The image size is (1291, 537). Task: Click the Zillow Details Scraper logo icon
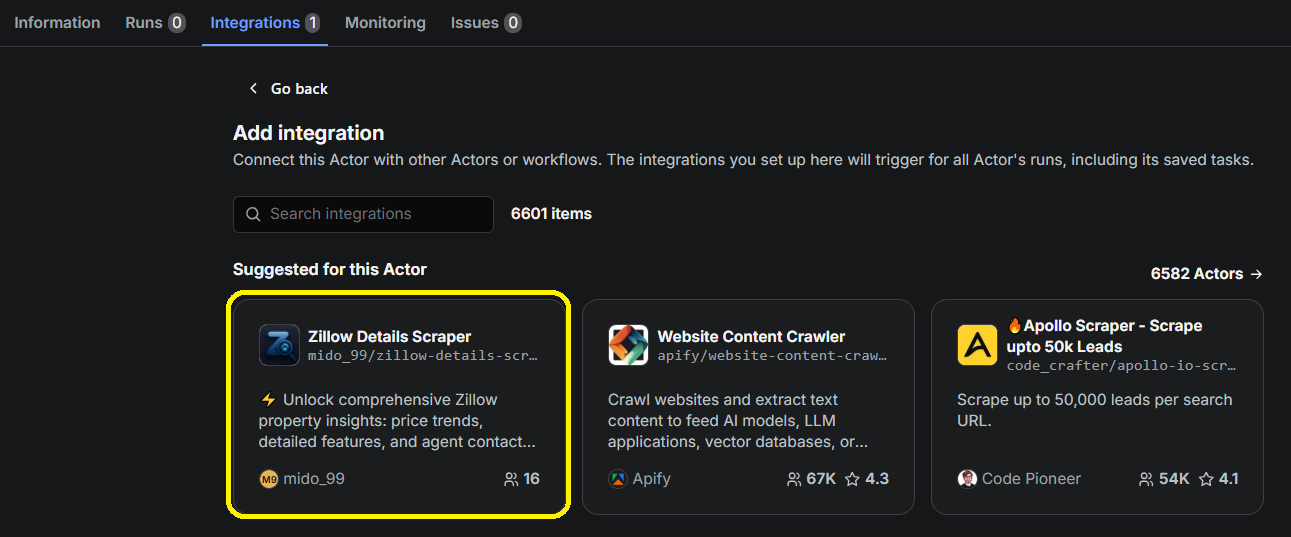tap(279, 345)
